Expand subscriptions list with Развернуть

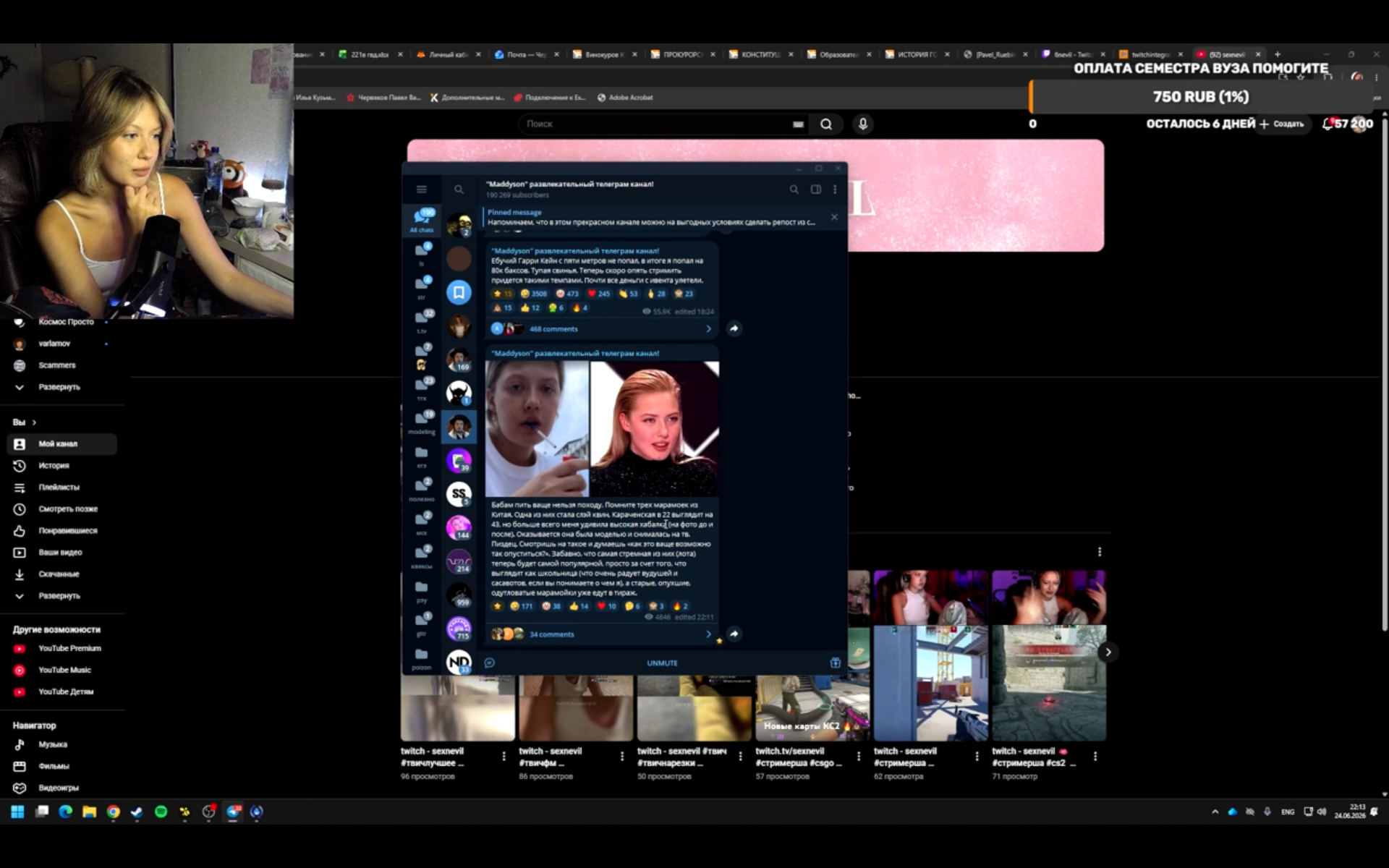click(61, 387)
